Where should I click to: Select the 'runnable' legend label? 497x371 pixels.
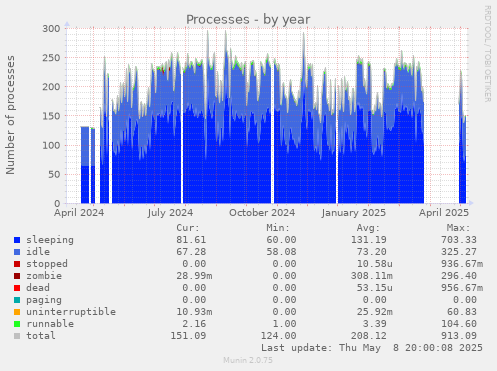tap(50, 324)
